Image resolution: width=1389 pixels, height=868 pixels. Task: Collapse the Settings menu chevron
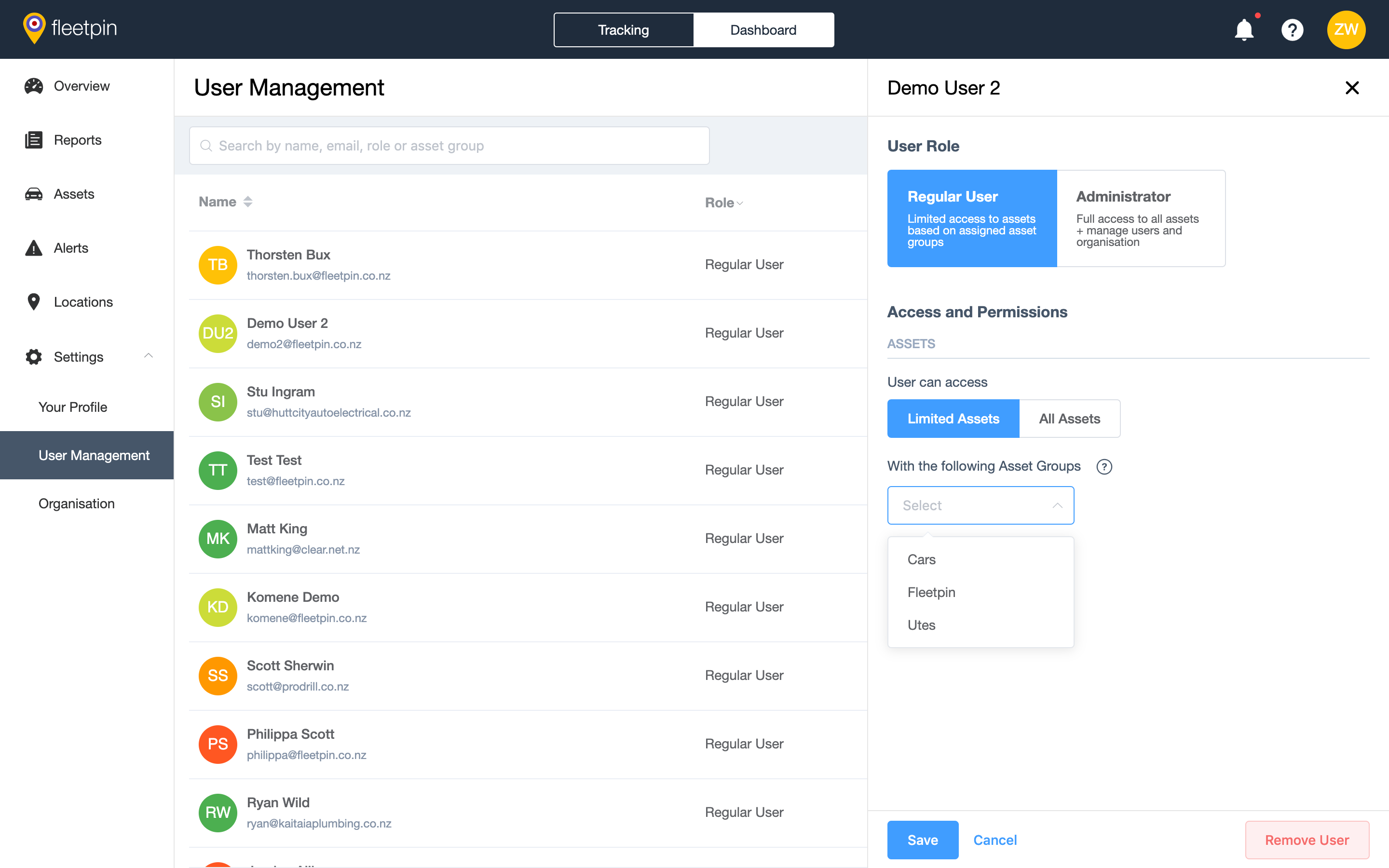(x=149, y=356)
